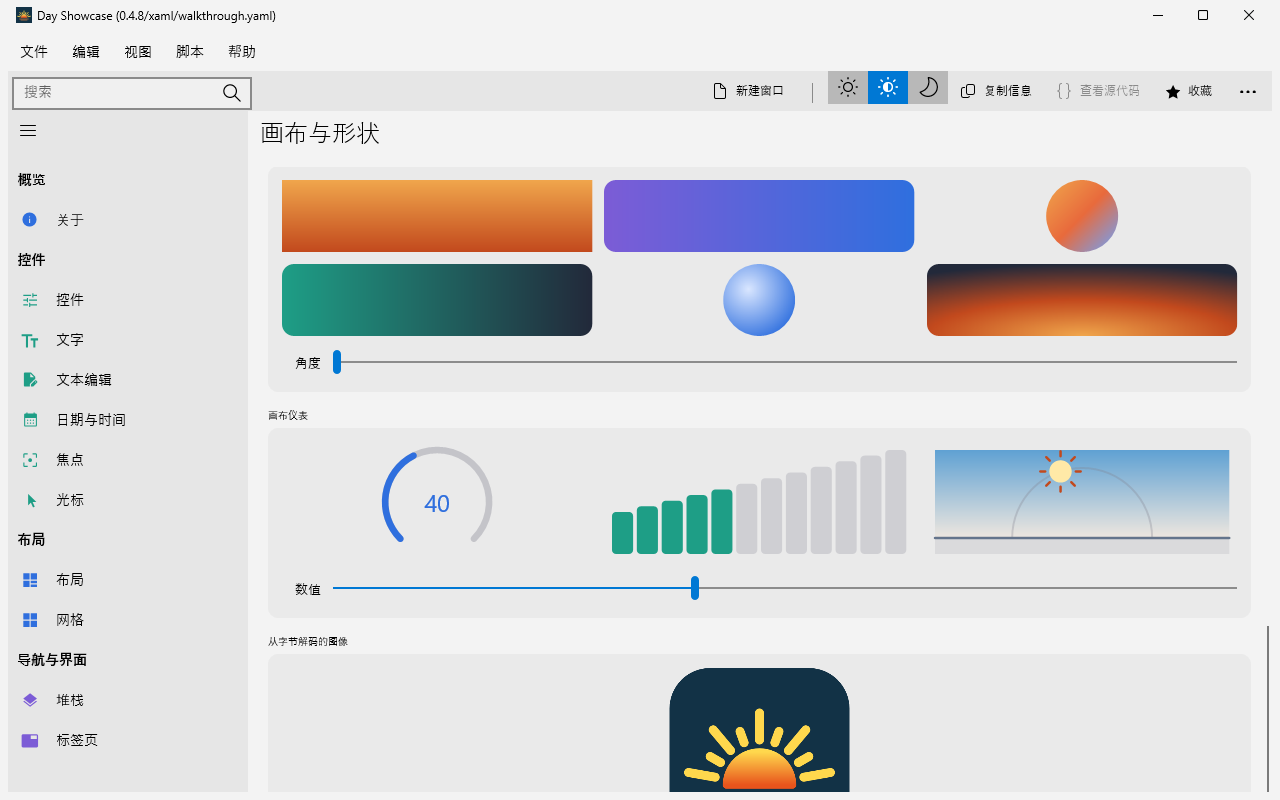This screenshot has height=800, width=1280.
Task: Switch to dark theme moon button
Action: click(928, 88)
